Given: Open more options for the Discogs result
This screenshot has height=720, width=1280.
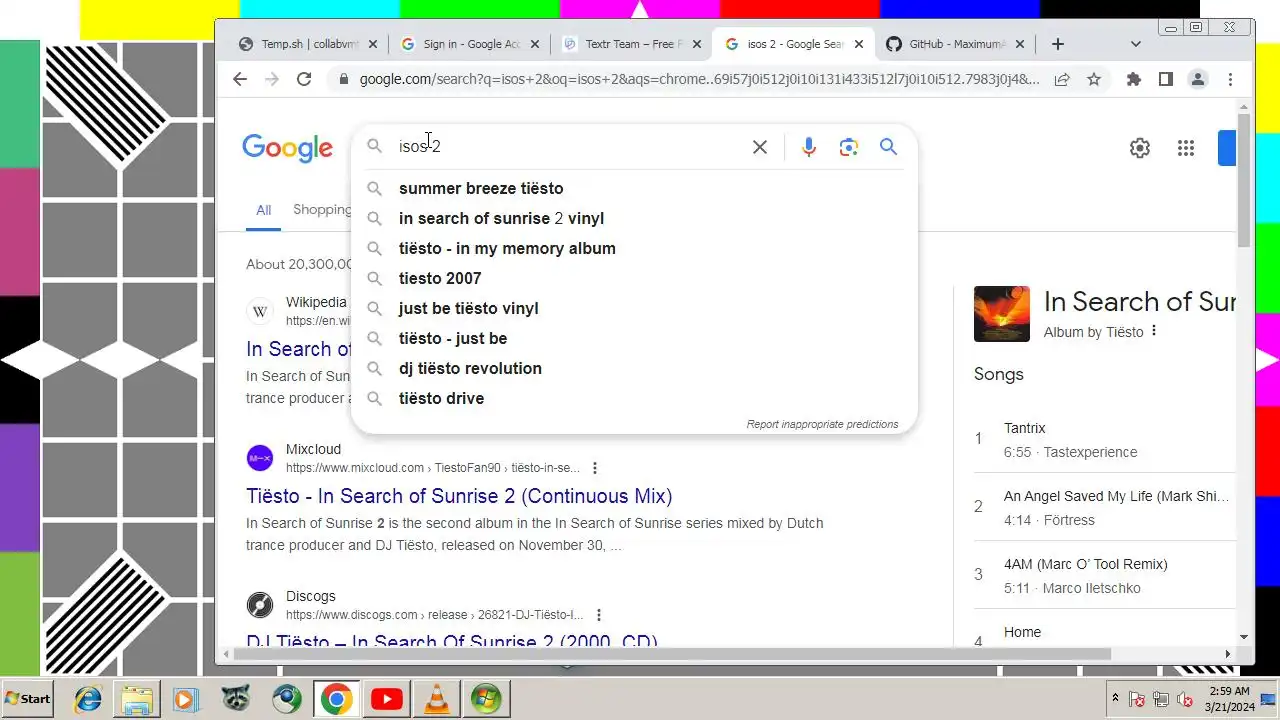Looking at the screenshot, I should (599, 615).
